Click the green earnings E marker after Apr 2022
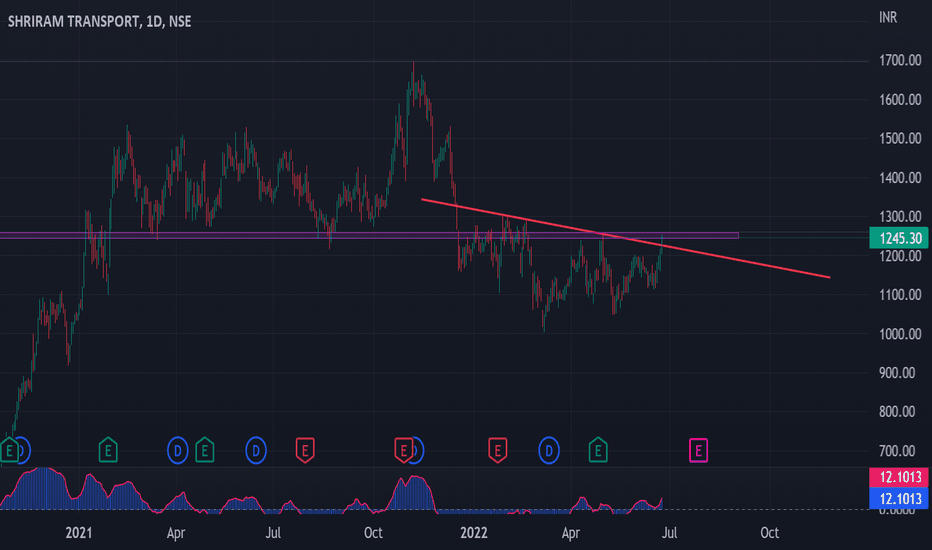The width and height of the screenshot is (932, 550). tap(598, 450)
